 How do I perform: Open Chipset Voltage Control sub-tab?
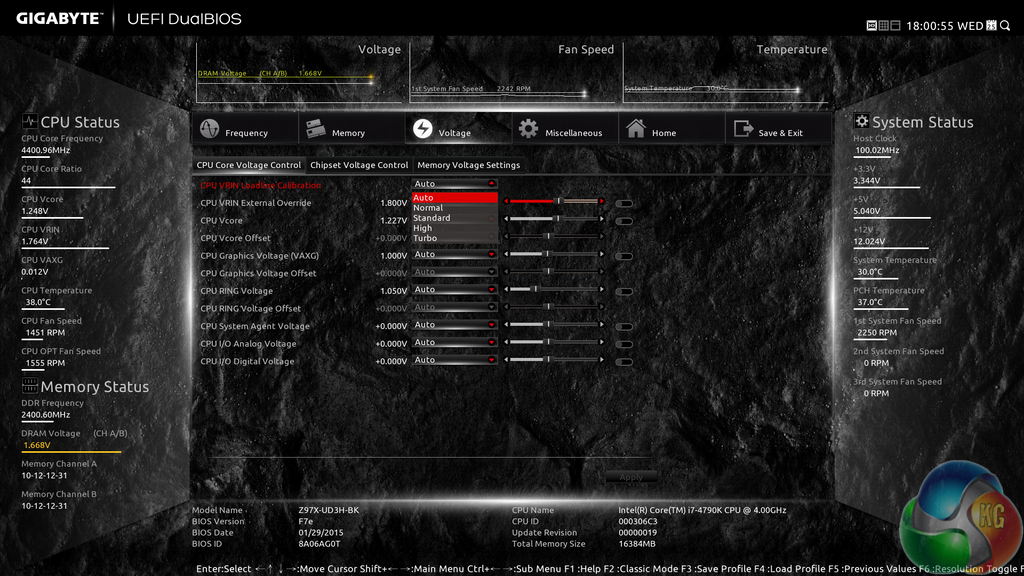[x=359, y=165]
